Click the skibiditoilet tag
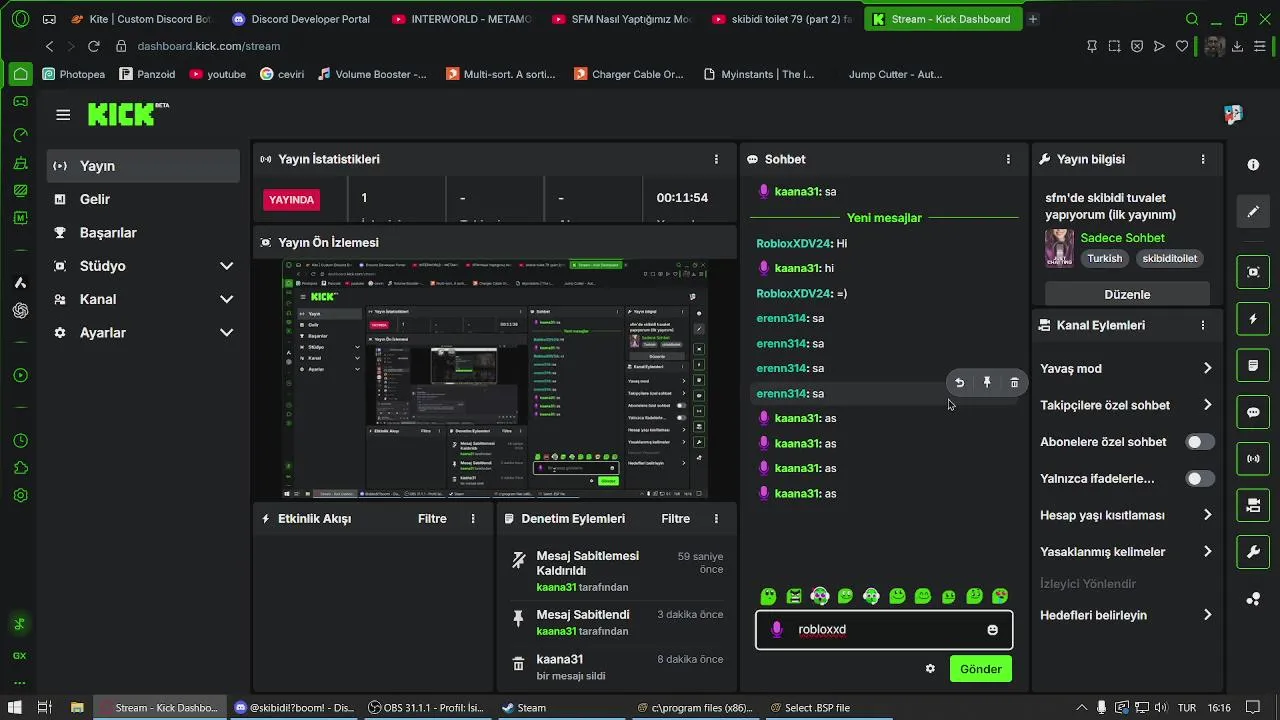Screen dimensions: 1280x720 coord(1170,258)
